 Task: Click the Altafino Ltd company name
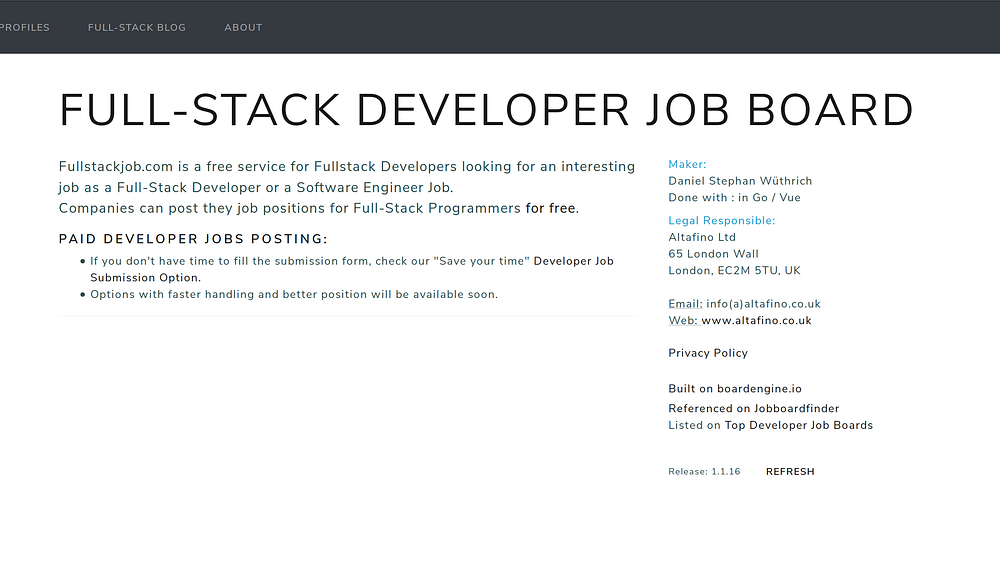pos(702,237)
